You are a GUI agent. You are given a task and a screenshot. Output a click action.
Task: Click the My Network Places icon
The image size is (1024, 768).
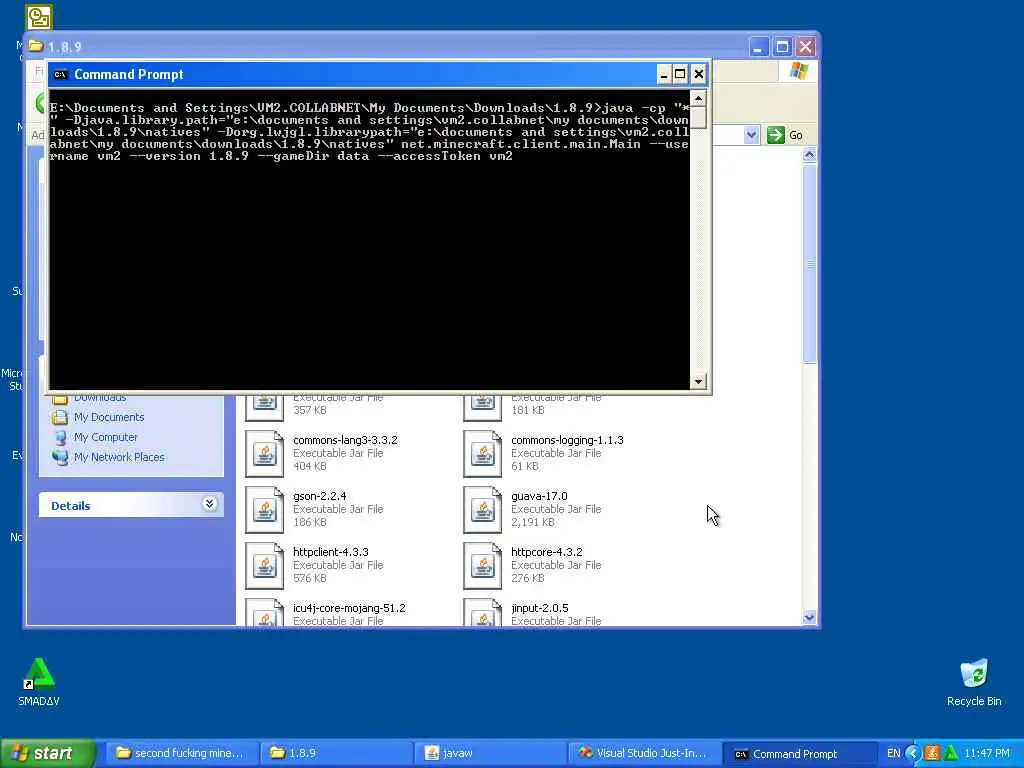tap(60, 457)
